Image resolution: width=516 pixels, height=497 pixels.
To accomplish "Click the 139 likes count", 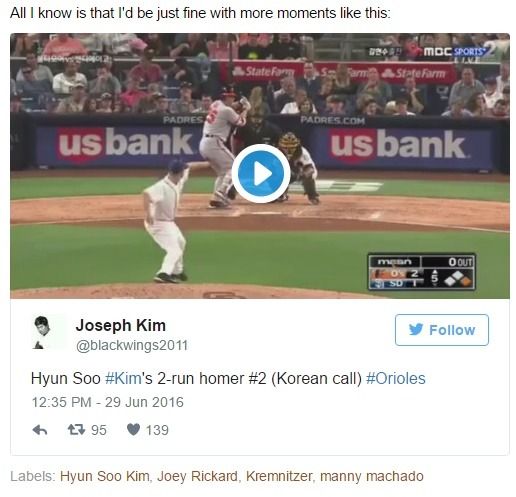I will 157,430.
